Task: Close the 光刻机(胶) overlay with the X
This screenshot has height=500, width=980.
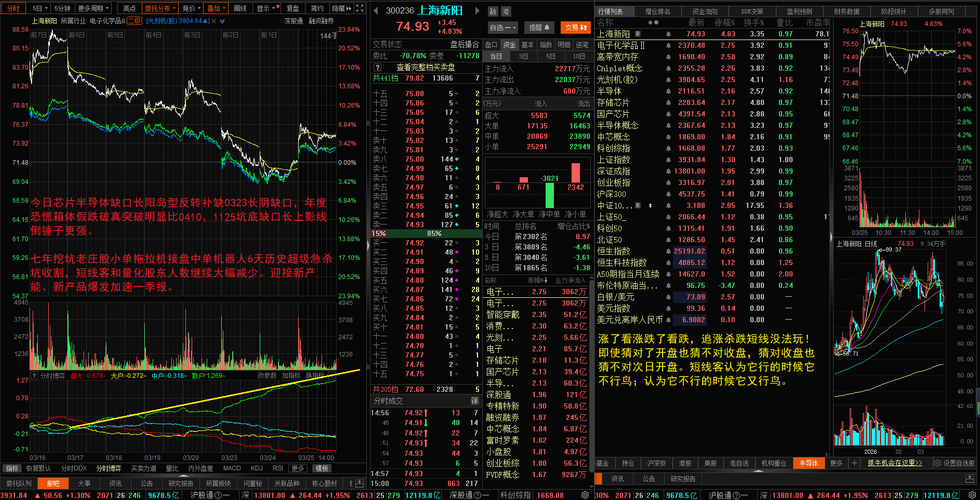Action: 214,21
